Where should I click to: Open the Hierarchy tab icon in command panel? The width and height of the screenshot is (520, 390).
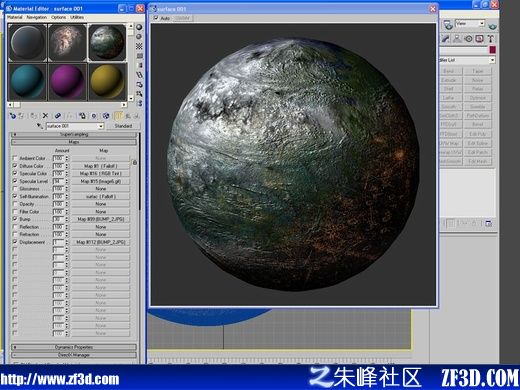pyautogui.click(x=457, y=39)
